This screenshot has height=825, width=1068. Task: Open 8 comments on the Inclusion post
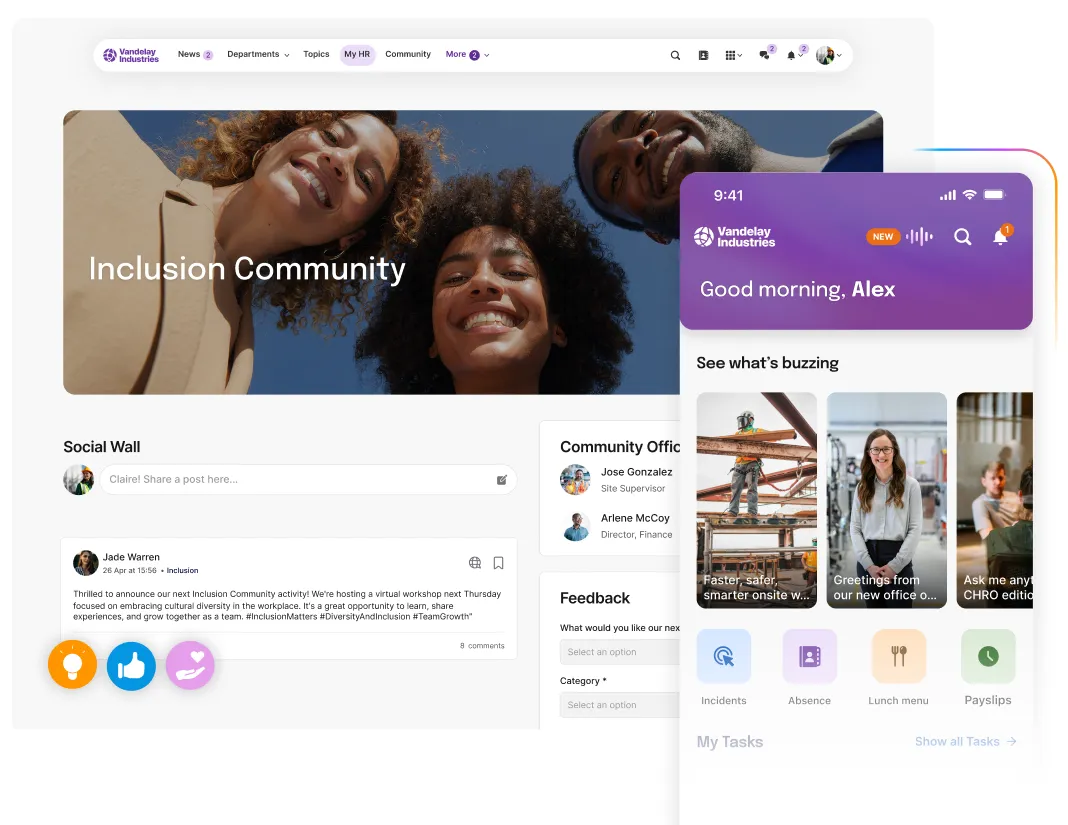tap(482, 645)
